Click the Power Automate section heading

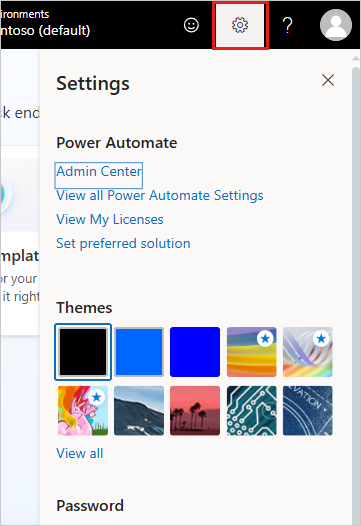(x=117, y=143)
